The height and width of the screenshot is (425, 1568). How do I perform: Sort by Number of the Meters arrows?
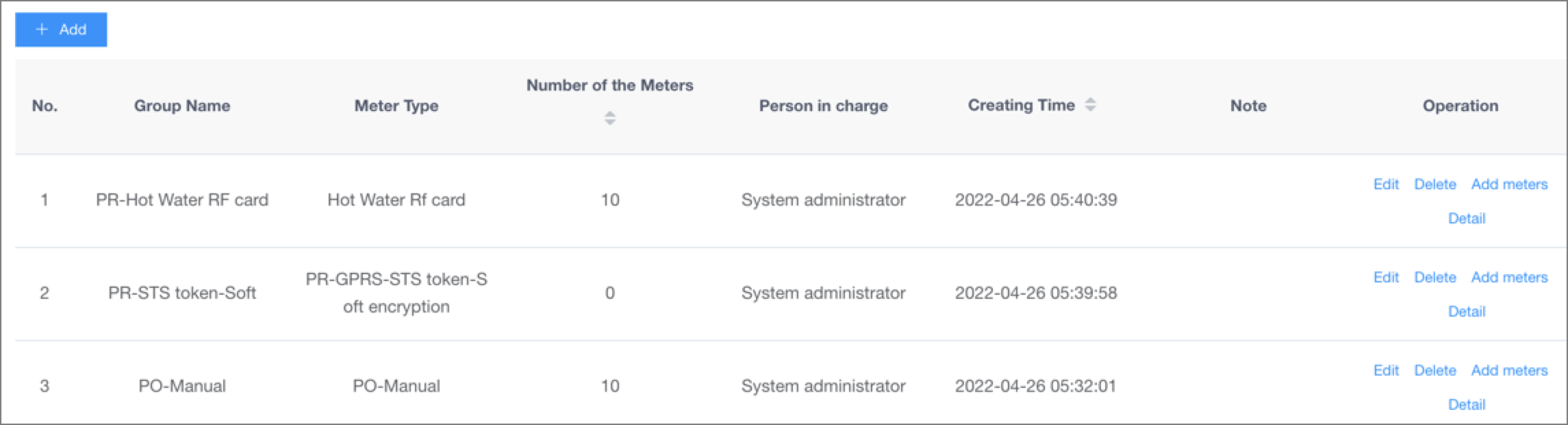(x=610, y=118)
